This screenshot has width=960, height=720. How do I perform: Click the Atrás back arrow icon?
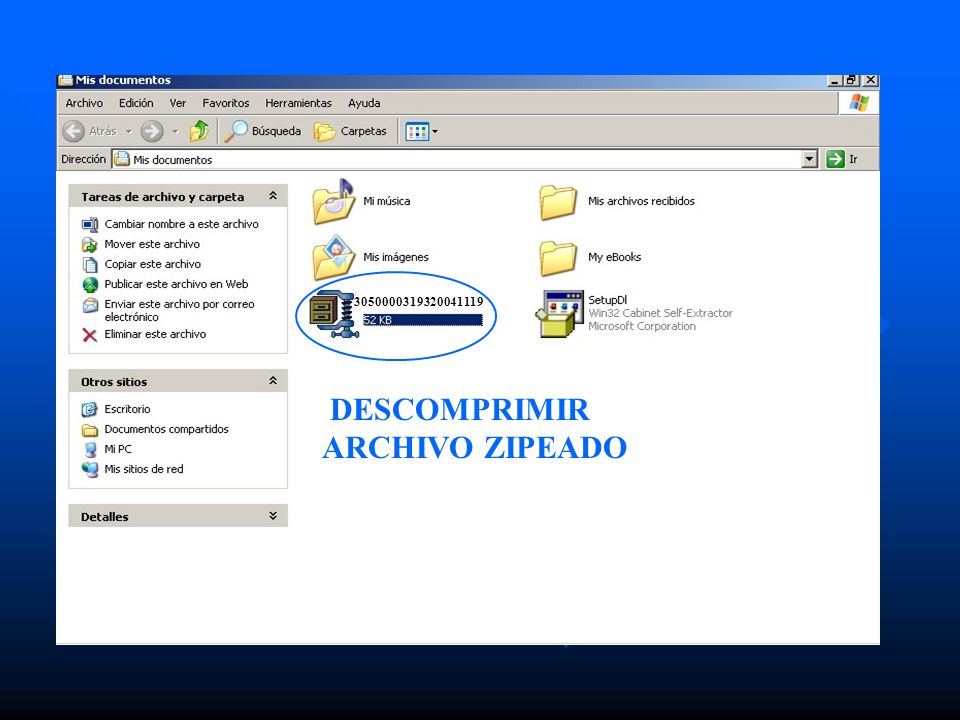pyautogui.click(x=73, y=131)
